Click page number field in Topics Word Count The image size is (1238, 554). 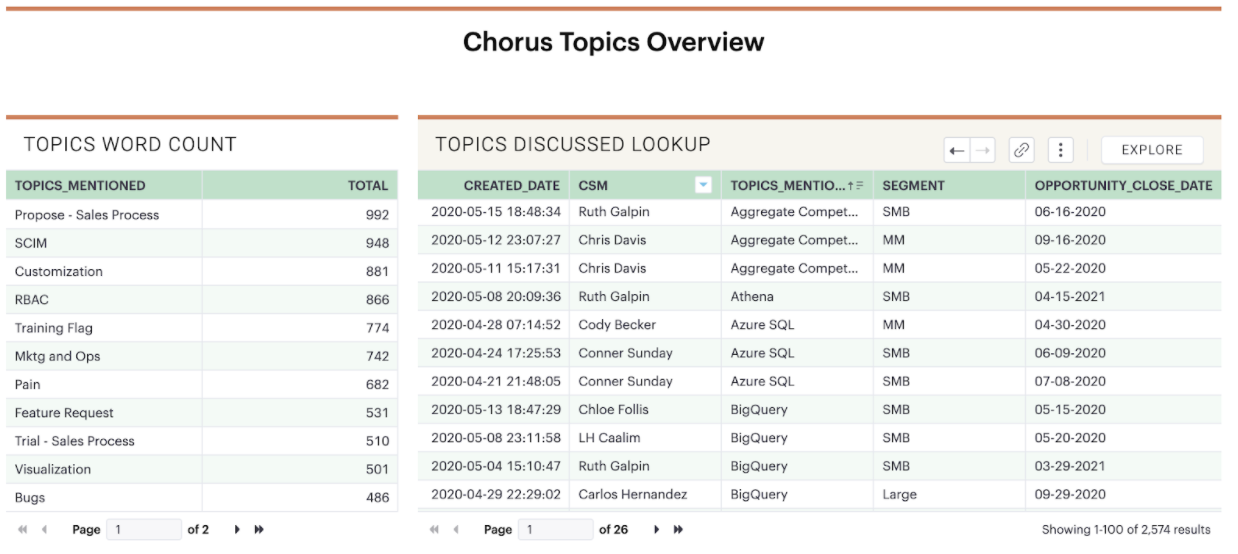pos(145,530)
